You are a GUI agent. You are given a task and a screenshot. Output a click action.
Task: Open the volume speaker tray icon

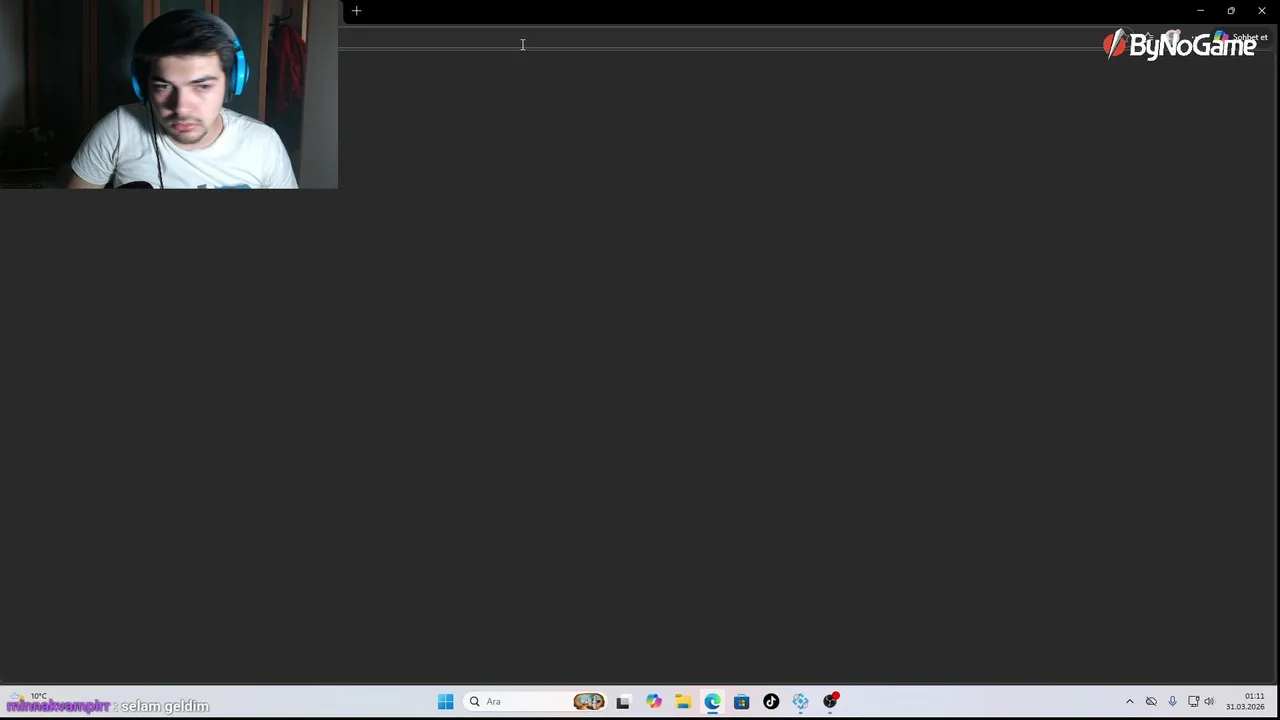pos(1209,702)
